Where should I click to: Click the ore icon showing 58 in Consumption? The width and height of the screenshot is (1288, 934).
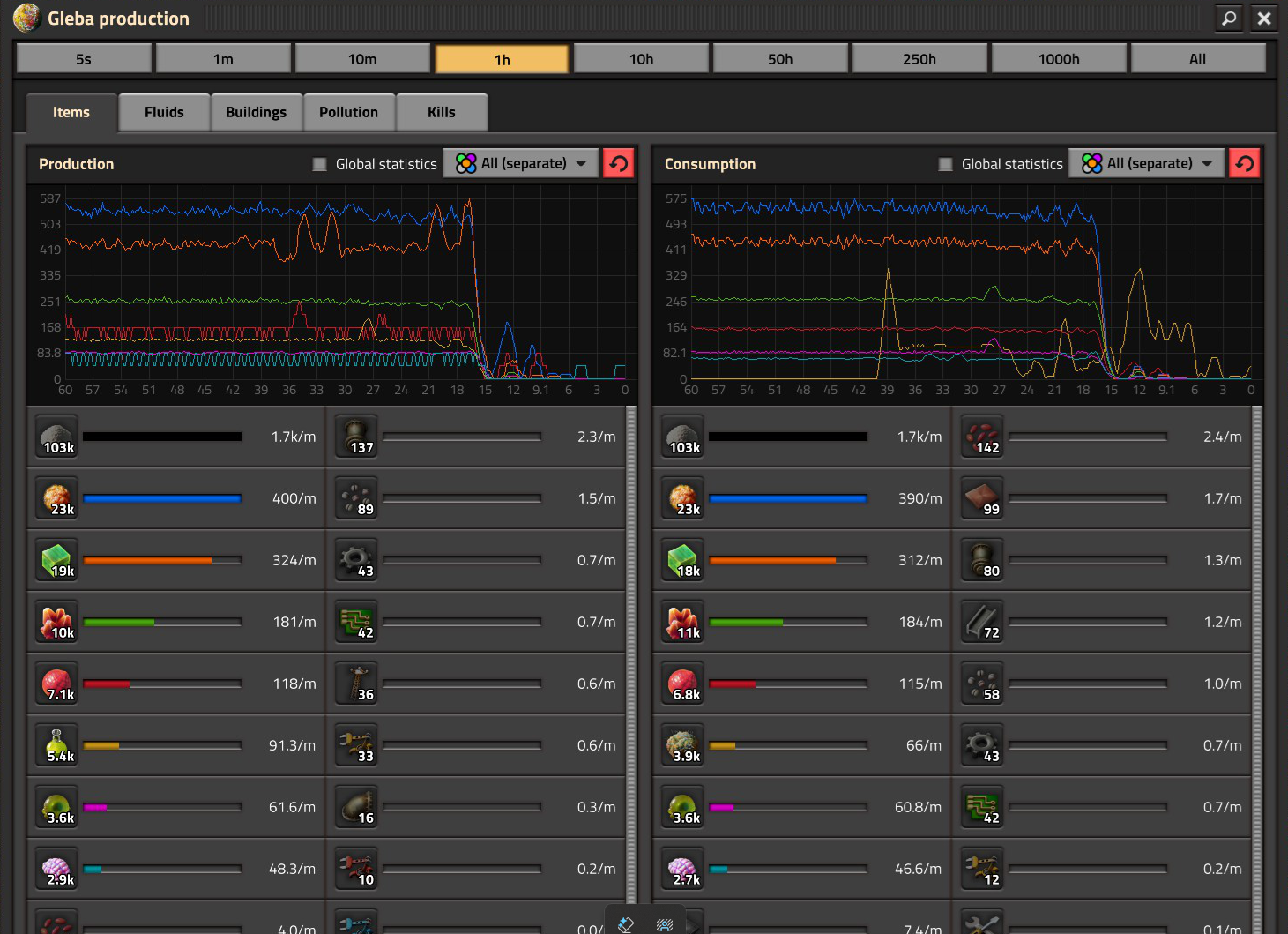click(983, 684)
